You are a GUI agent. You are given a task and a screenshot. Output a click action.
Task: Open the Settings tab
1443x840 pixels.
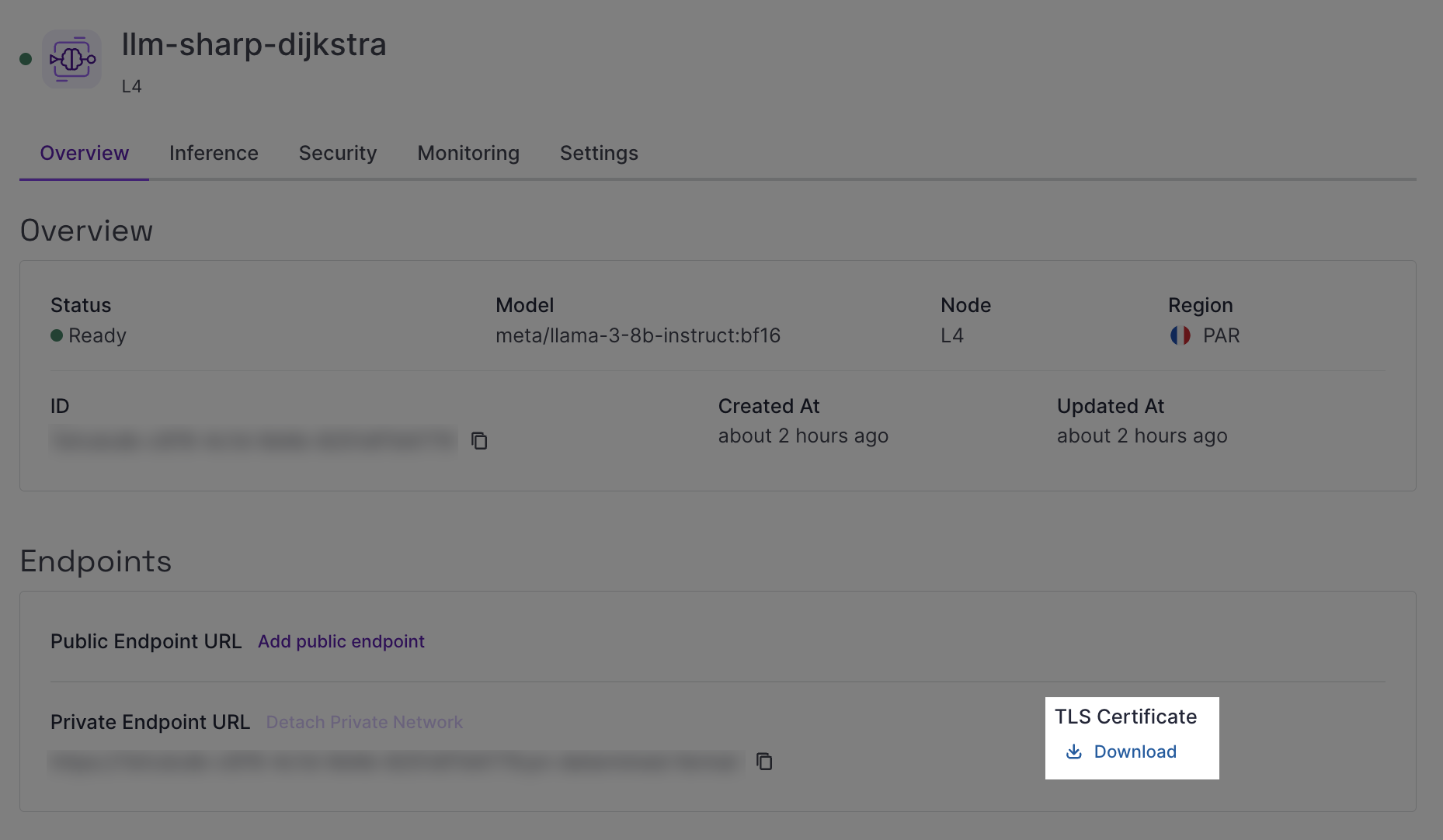click(599, 153)
